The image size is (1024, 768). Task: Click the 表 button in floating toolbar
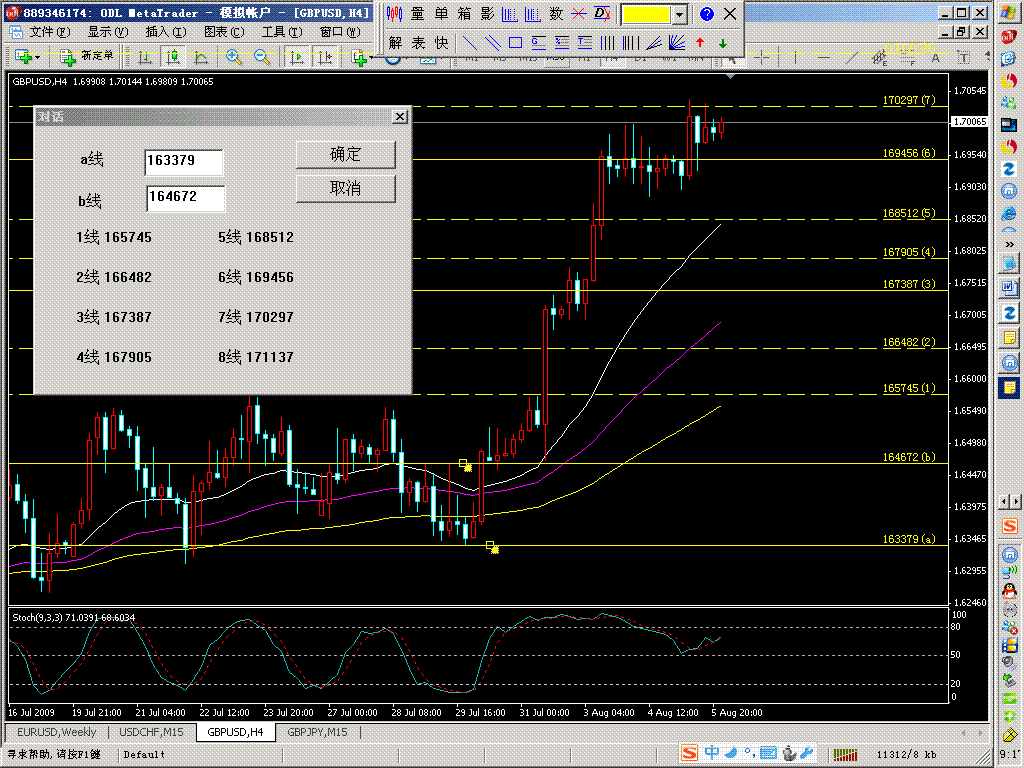[x=419, y=43]
